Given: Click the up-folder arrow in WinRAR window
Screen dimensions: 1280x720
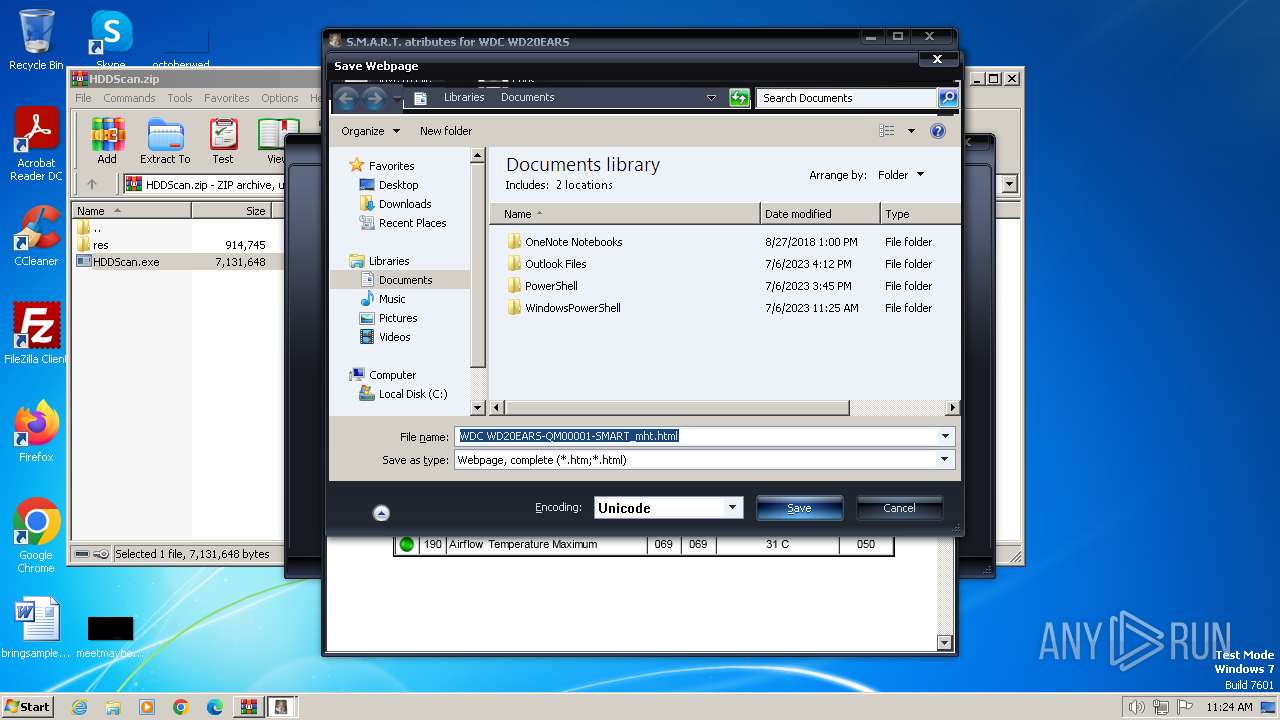Looking at the screenshot, I should (92, 184).
